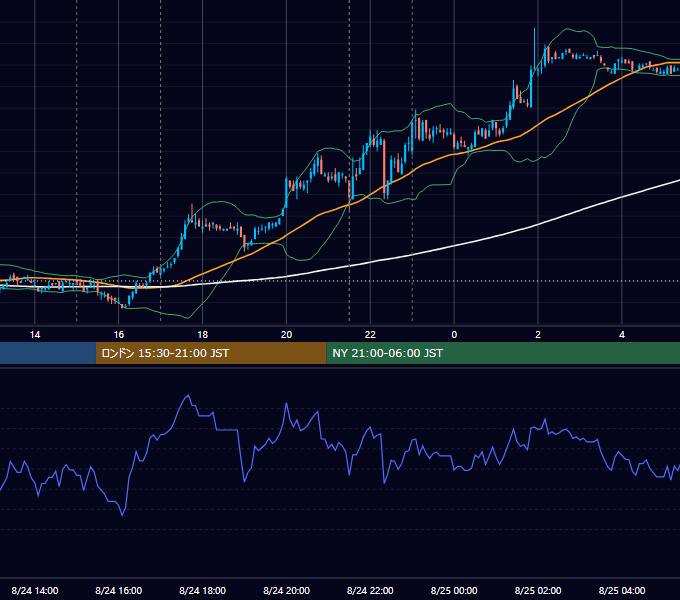Click the blue session bar before ロンドン
Image resolution: width=680 pixels, height=600 pixels.
point(48,353)
